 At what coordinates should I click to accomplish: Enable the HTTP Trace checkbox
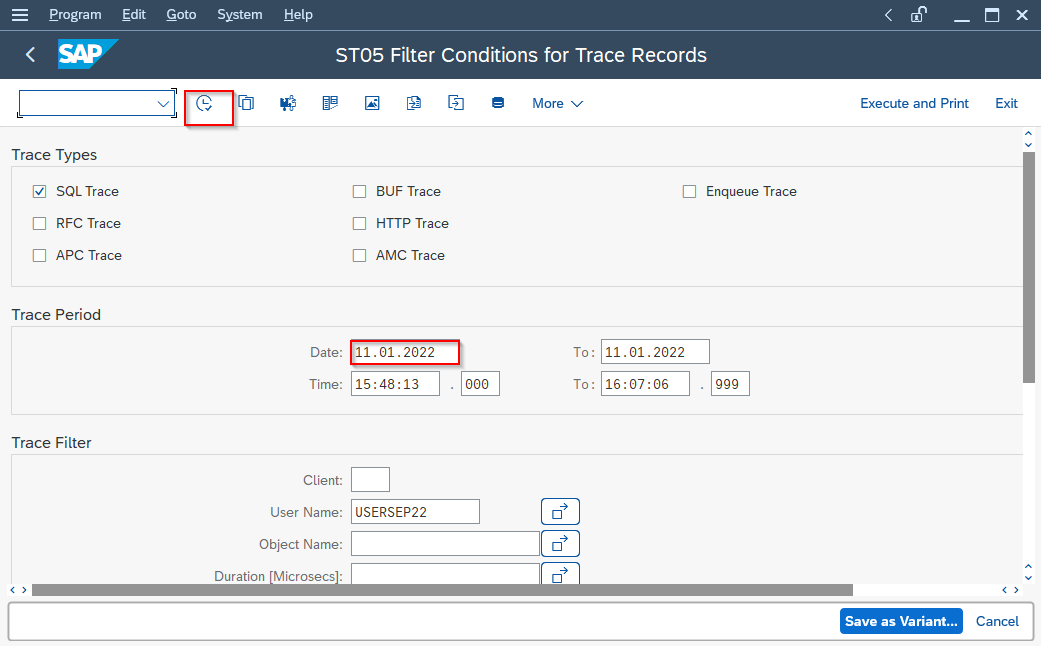click(359, 223)
